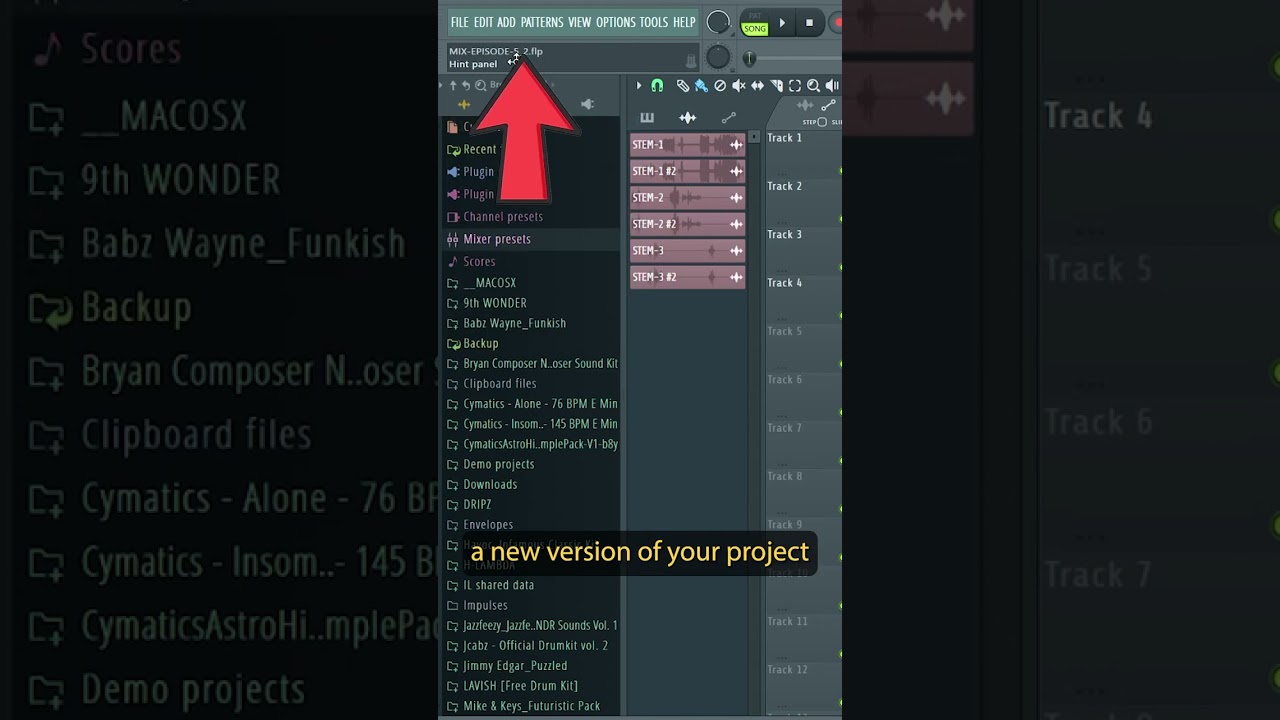This screenshot has height=720, width=1280.
Task: Click the STEM-1 clip waveform icon
Action: coord(736,145)
